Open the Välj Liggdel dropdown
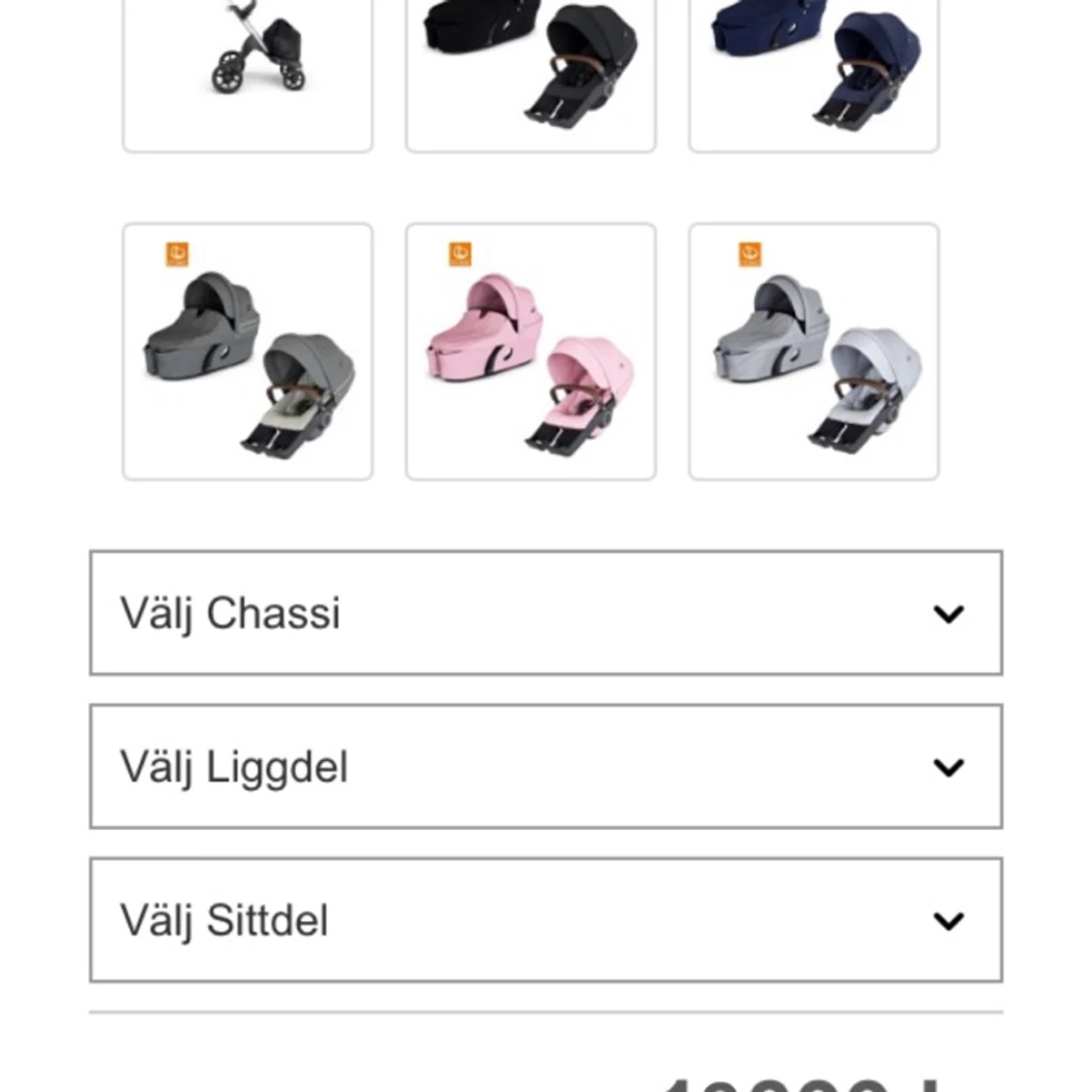This screenshot has height=1092, width=1092. [x=546, y=766]
